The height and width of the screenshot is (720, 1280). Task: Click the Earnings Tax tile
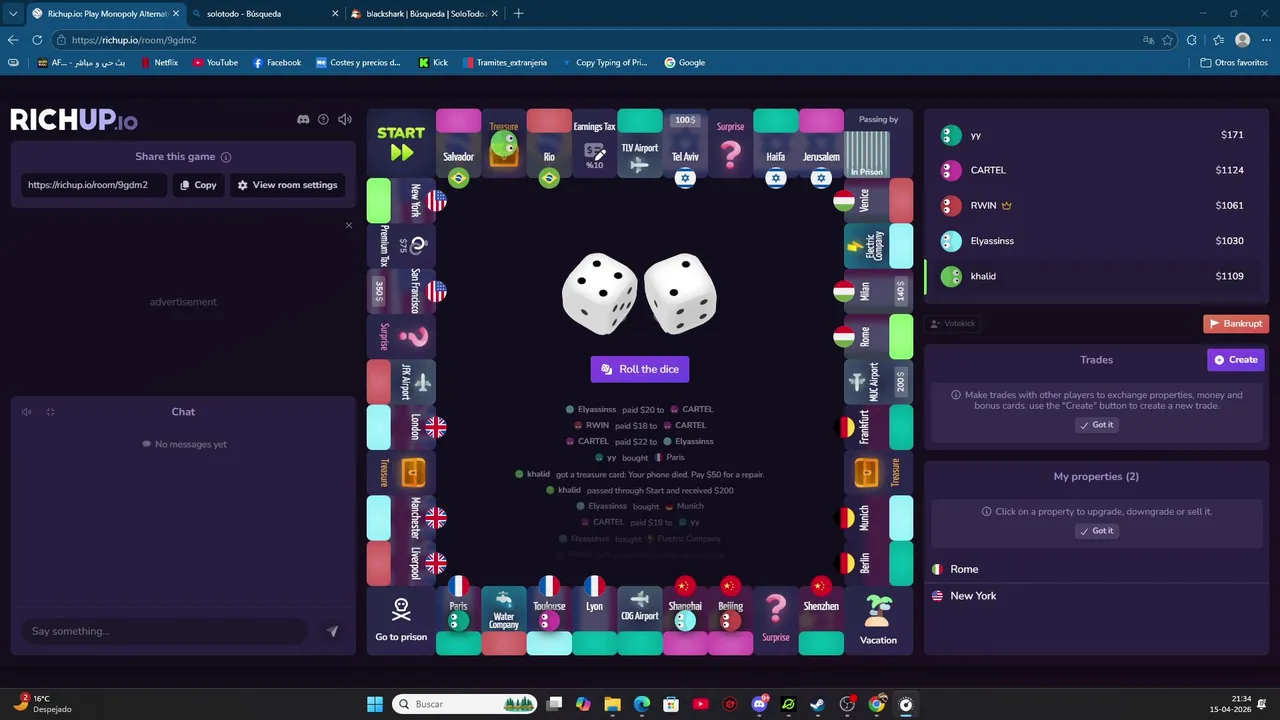594,144
